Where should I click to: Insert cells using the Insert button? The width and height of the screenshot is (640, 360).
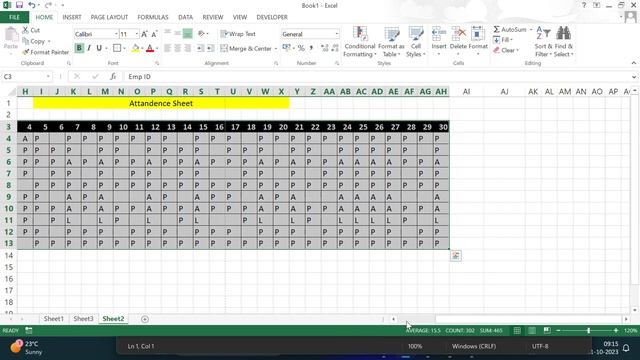[439, 42]
